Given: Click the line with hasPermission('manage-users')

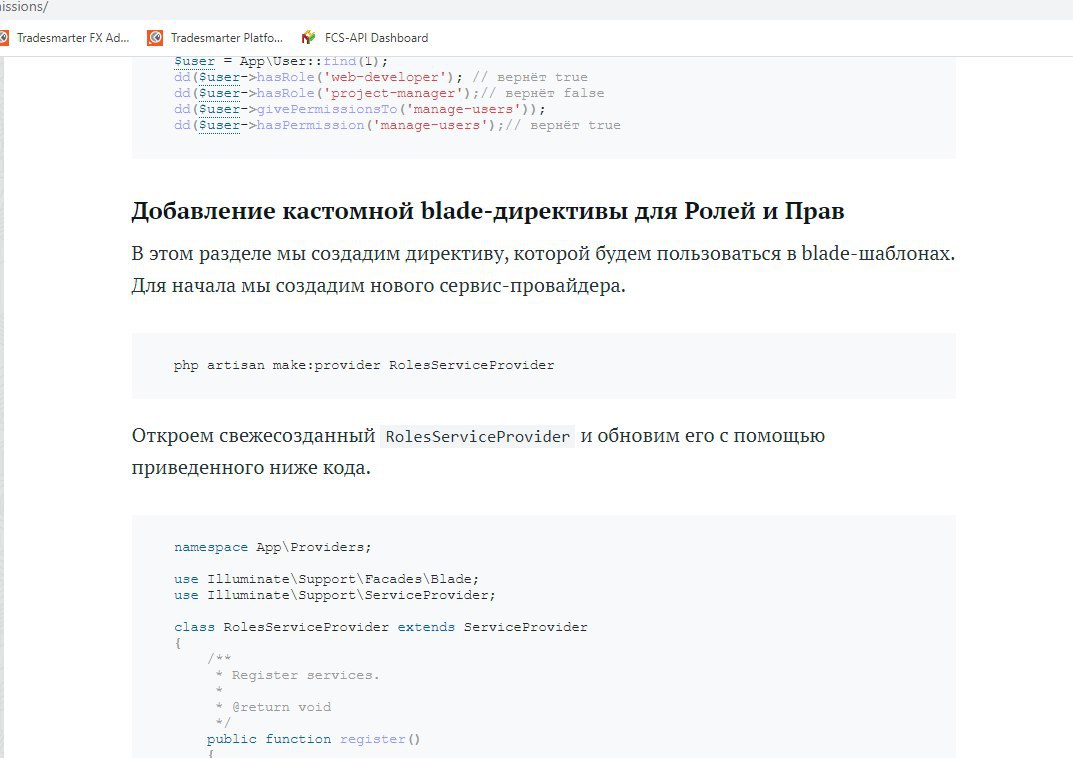Looking at the screenshot, I should click(397, 125).
